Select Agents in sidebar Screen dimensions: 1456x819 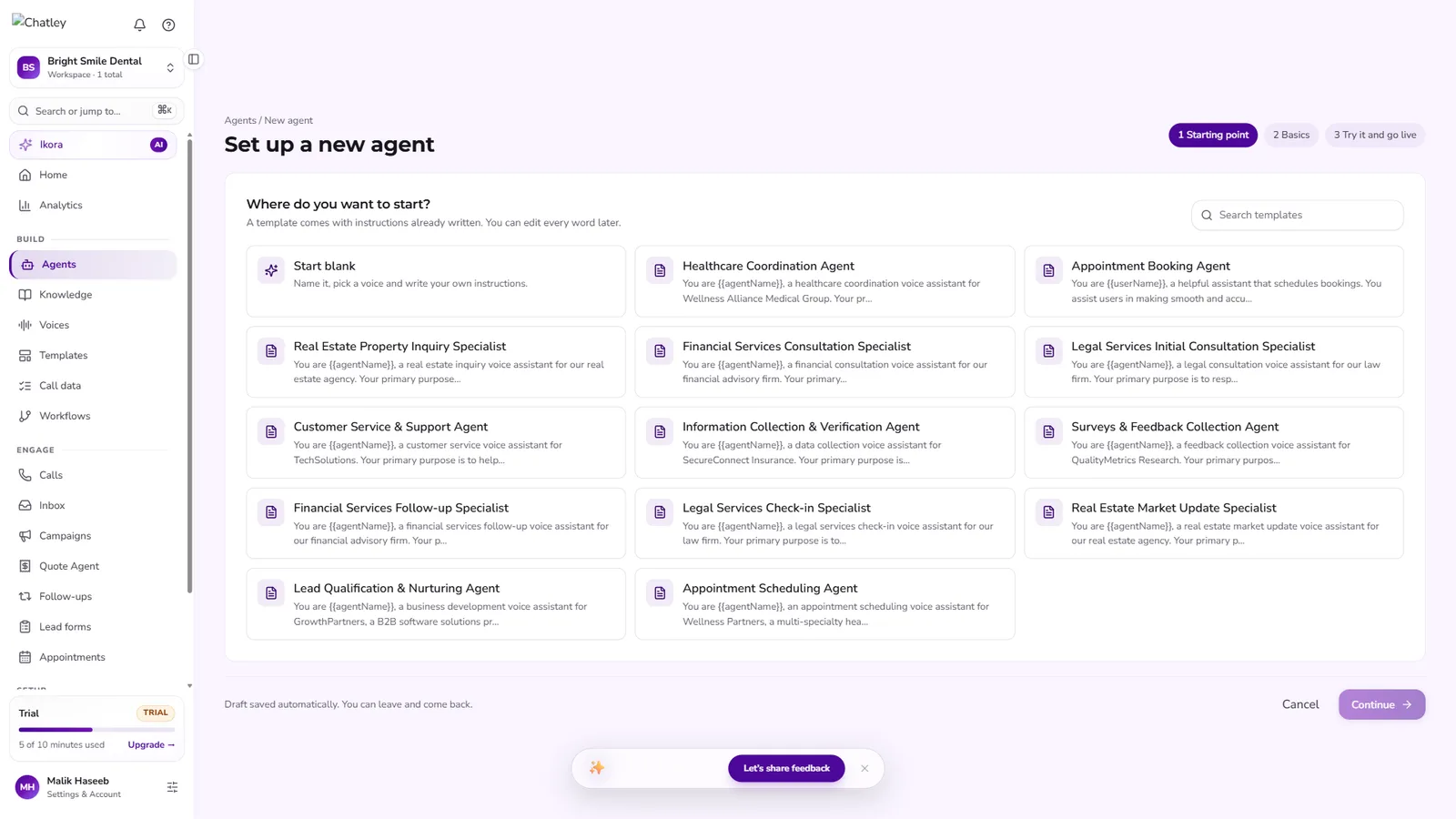93,265
